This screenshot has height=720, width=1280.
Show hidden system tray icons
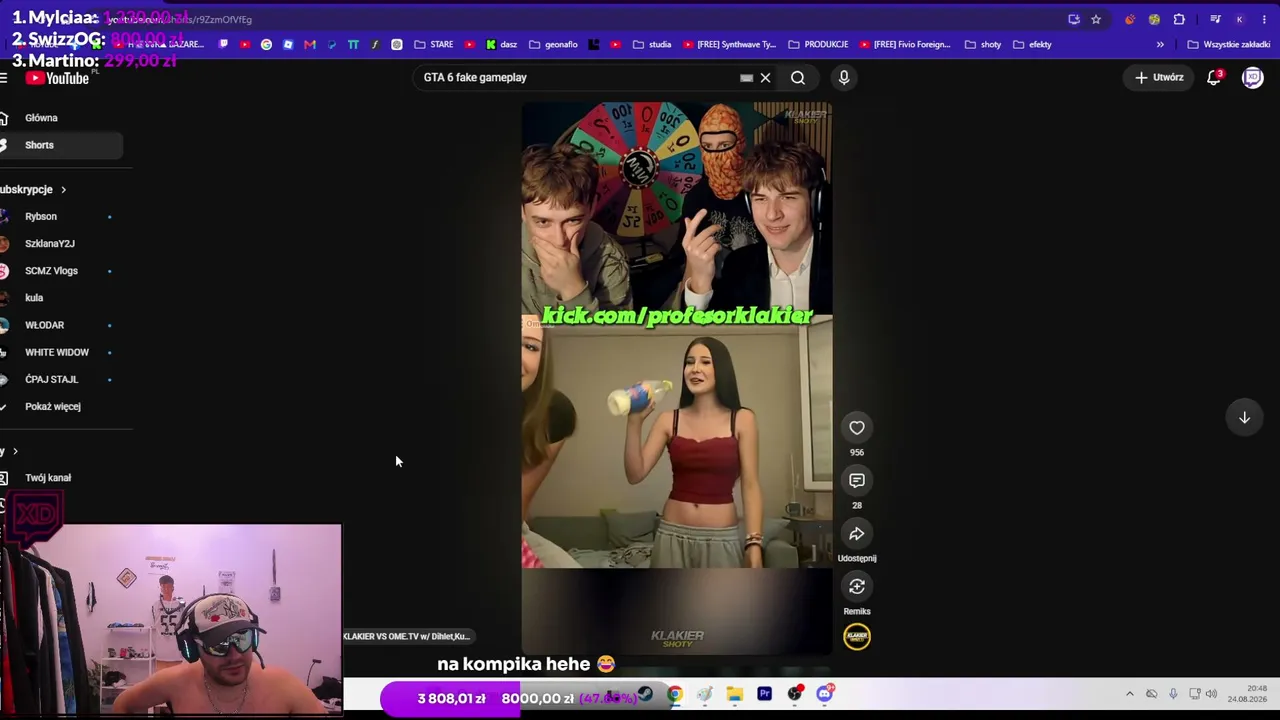(1130, 694)
